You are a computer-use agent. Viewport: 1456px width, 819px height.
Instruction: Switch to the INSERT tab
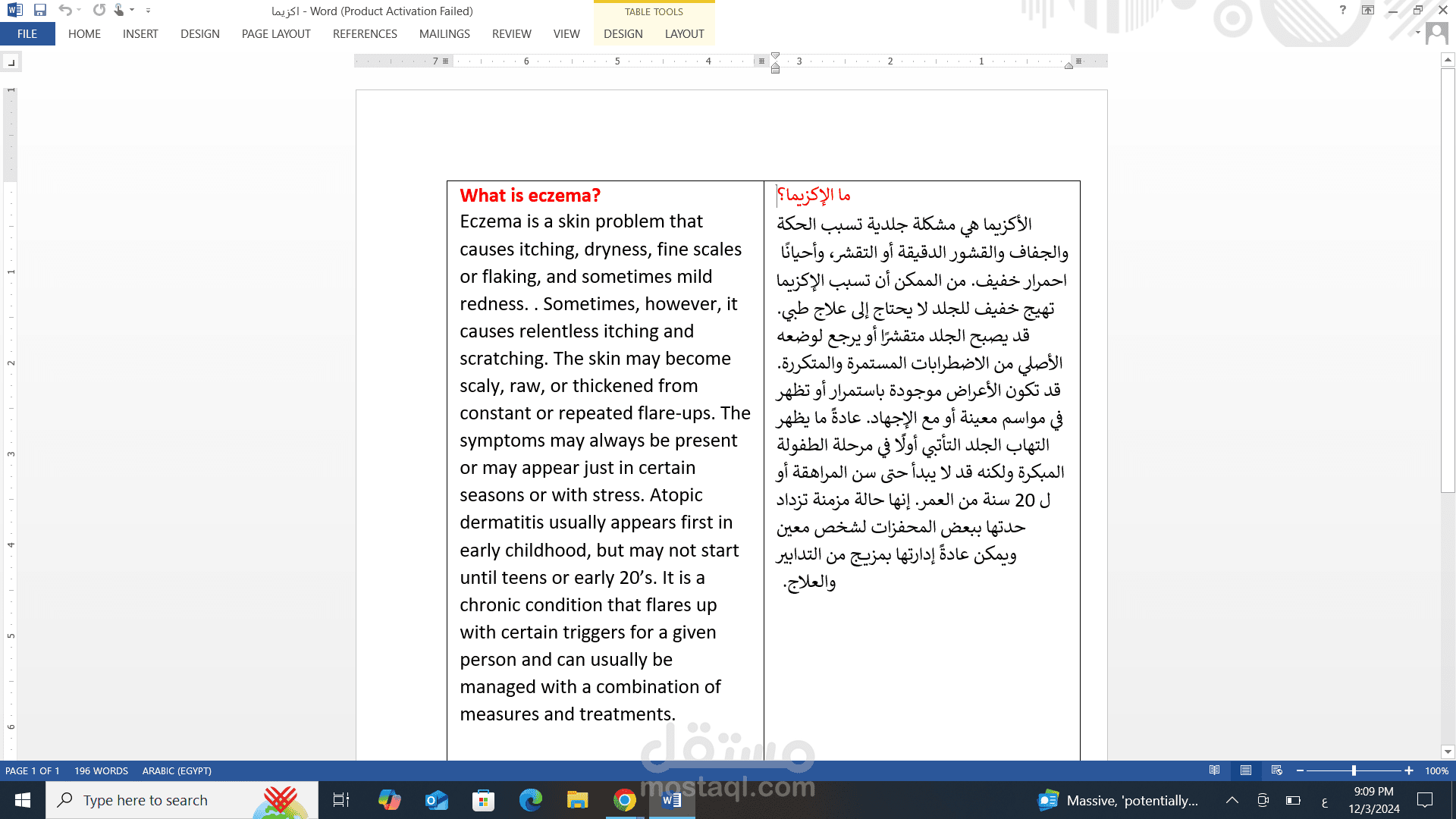pyautogui.click(x=140, y=34)
